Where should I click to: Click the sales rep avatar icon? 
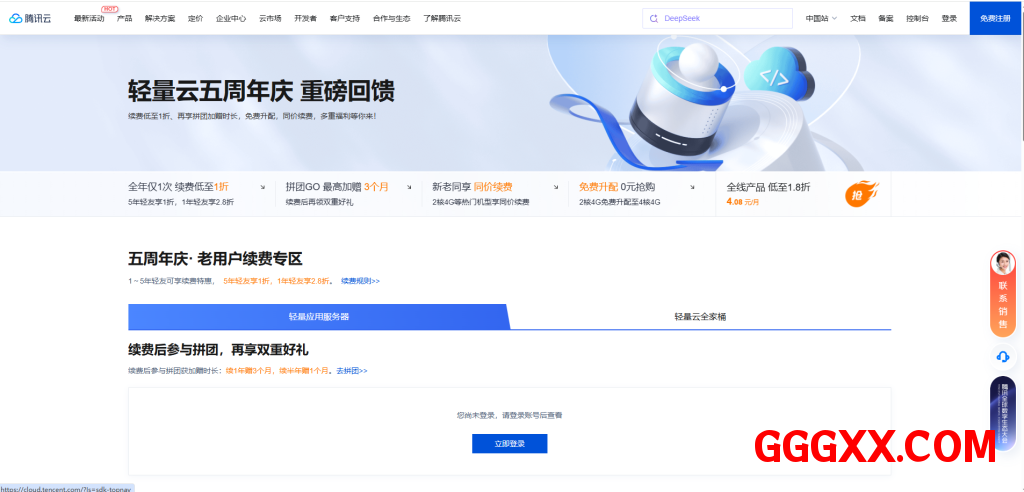(x=1003, y=263)
